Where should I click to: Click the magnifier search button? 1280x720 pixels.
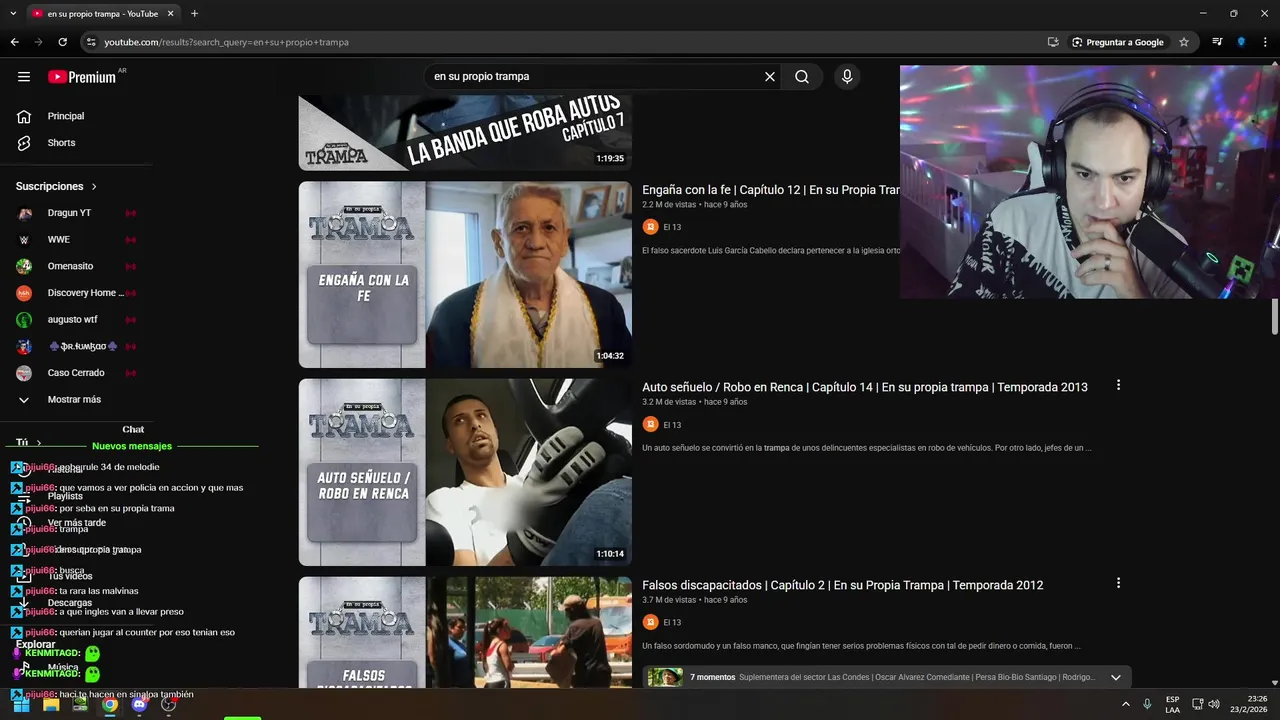pyautogui.click(x=802, y=76)
